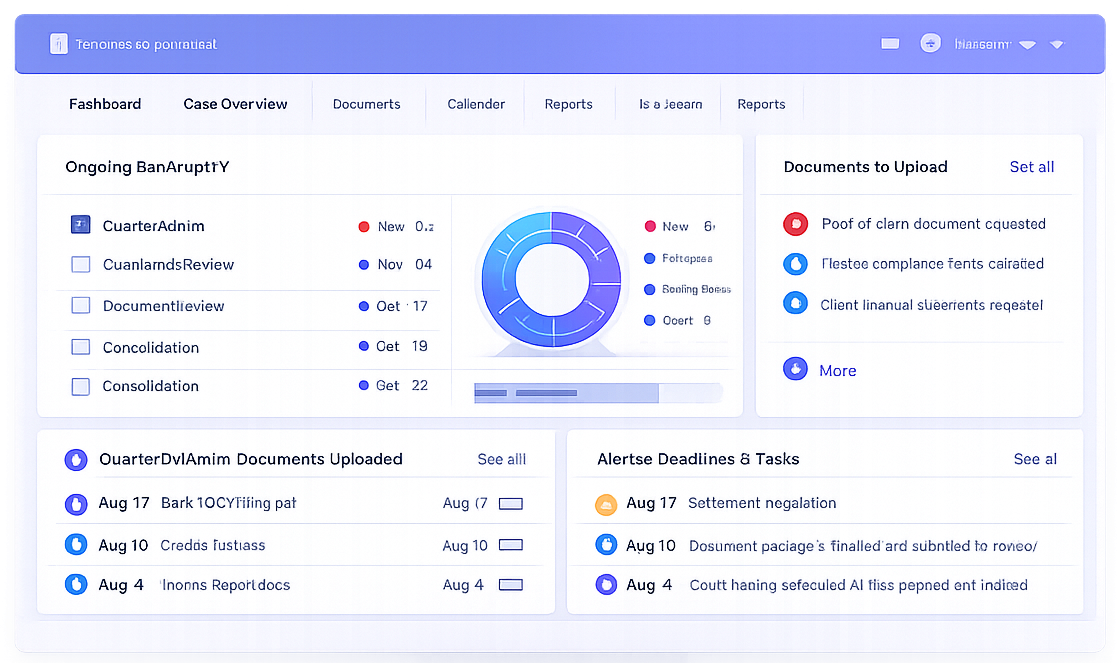This screenshot has height=663, width=1117.
Task: Toggle the CuanlarndsReview checkbox
Action: 81,265
